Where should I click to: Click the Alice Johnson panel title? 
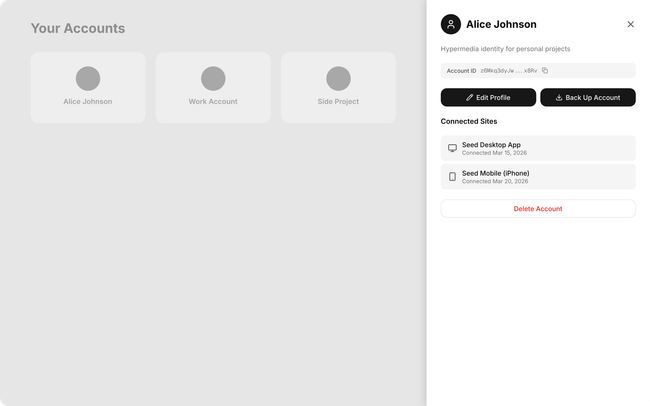point(501,24)
